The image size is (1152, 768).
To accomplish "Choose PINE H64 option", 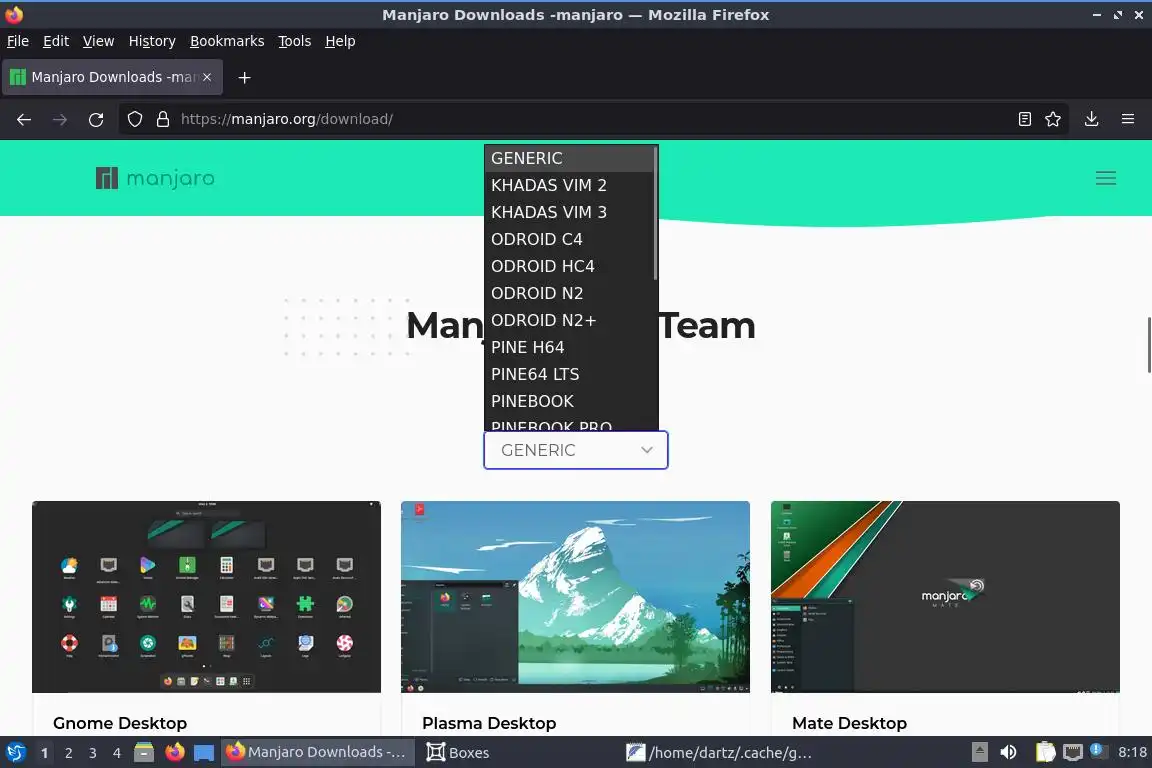I will [x=569, y=347].
